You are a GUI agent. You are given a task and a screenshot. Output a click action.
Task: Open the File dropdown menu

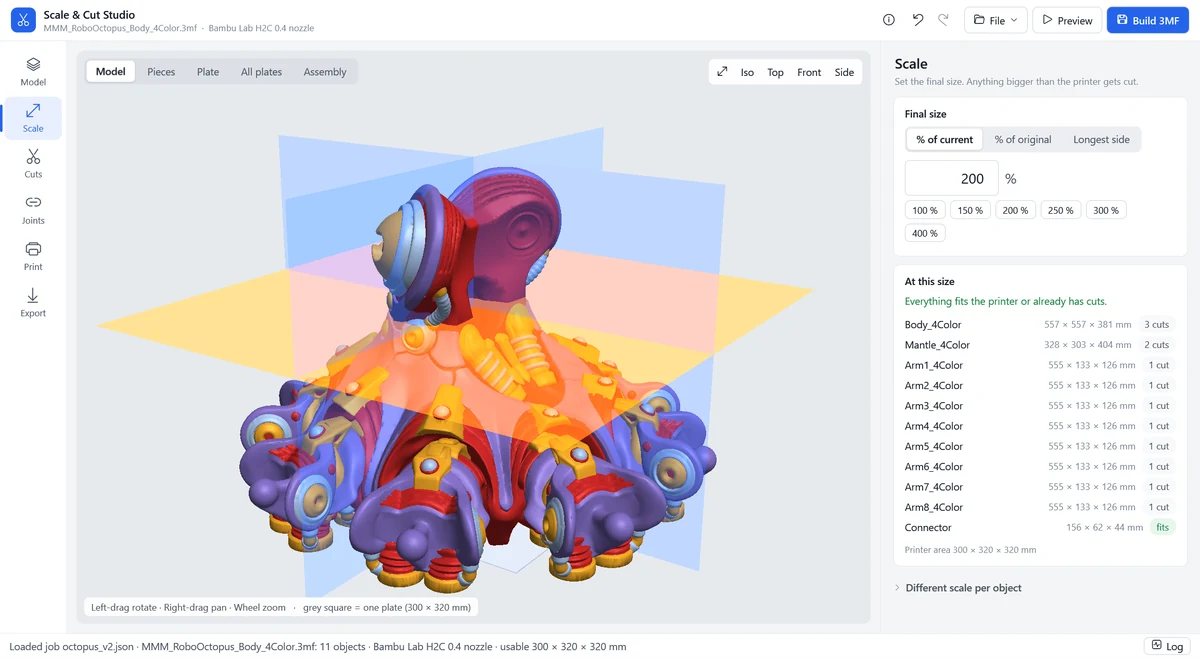pos(996,20)
